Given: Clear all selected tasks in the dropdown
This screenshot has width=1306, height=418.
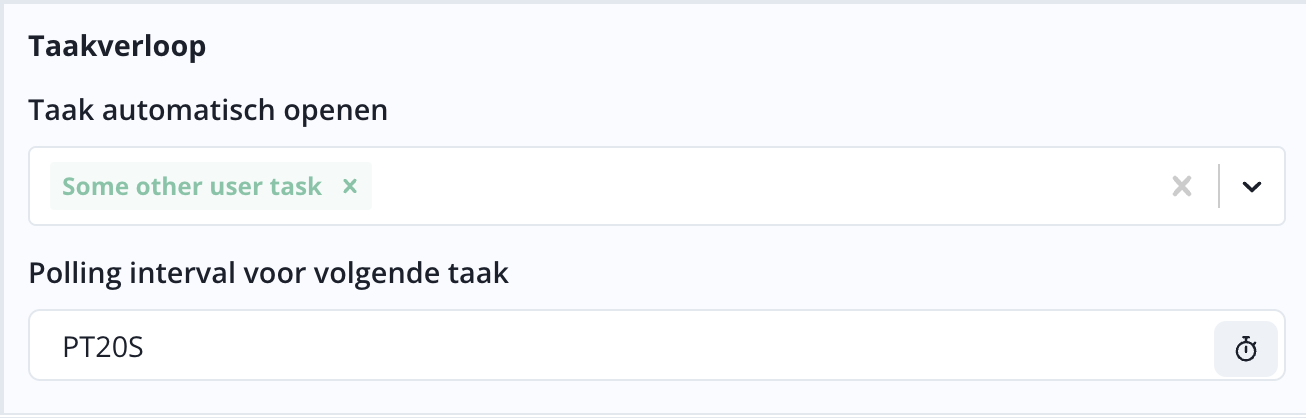Looking at the screenshot, I should [1182, 186].
